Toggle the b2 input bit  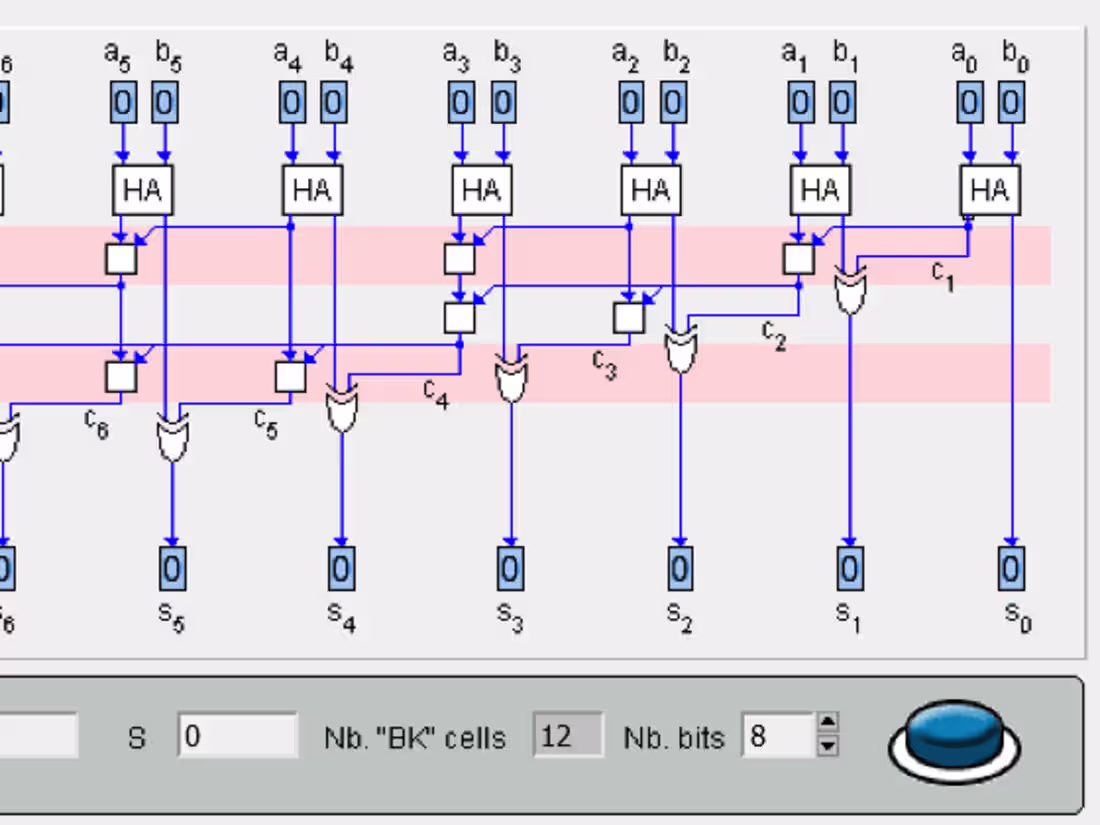(673, 102)
